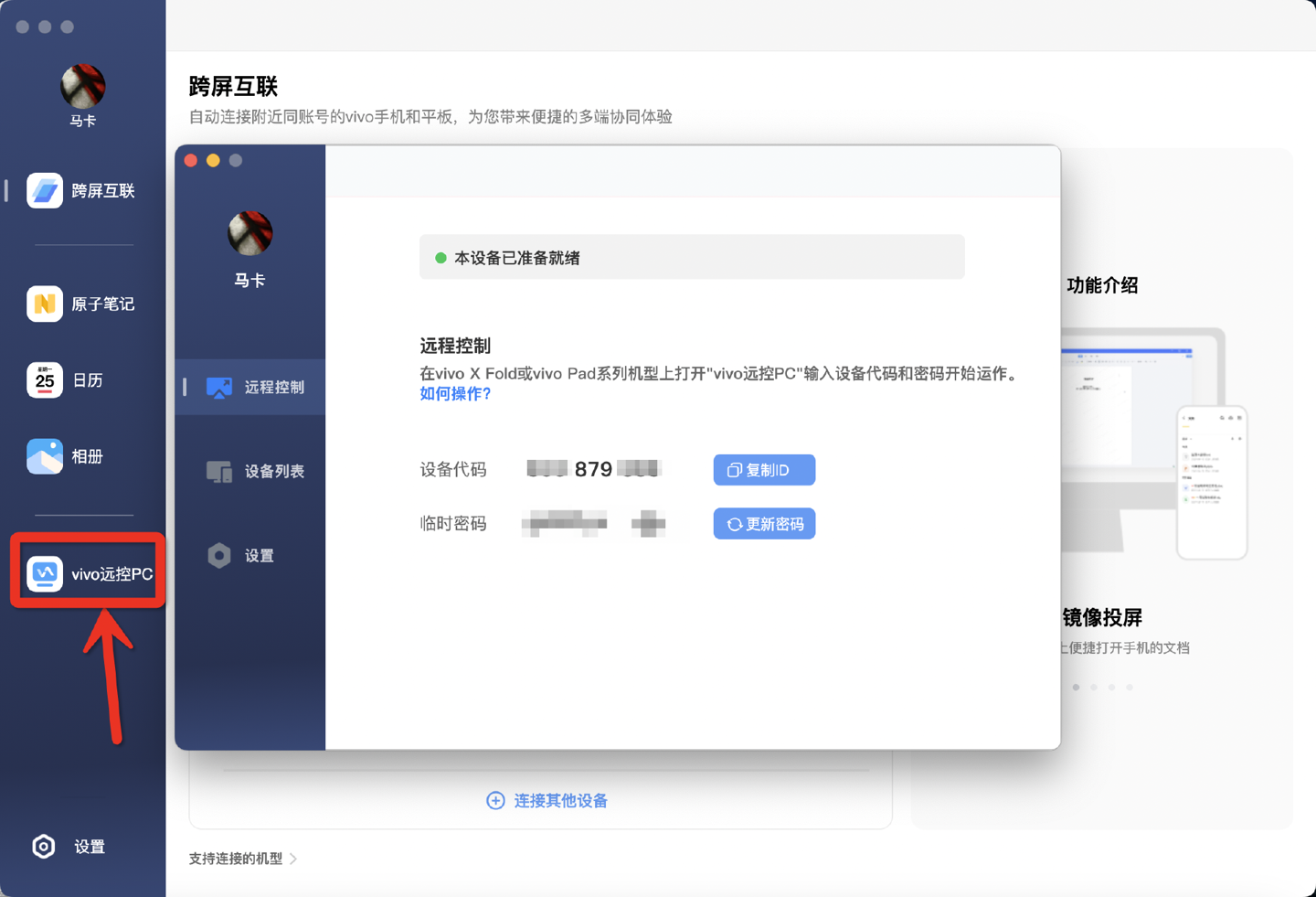Click the 马卡 avatar in main sidebar
Screen dimensions: 1316x897
[82, 86]
